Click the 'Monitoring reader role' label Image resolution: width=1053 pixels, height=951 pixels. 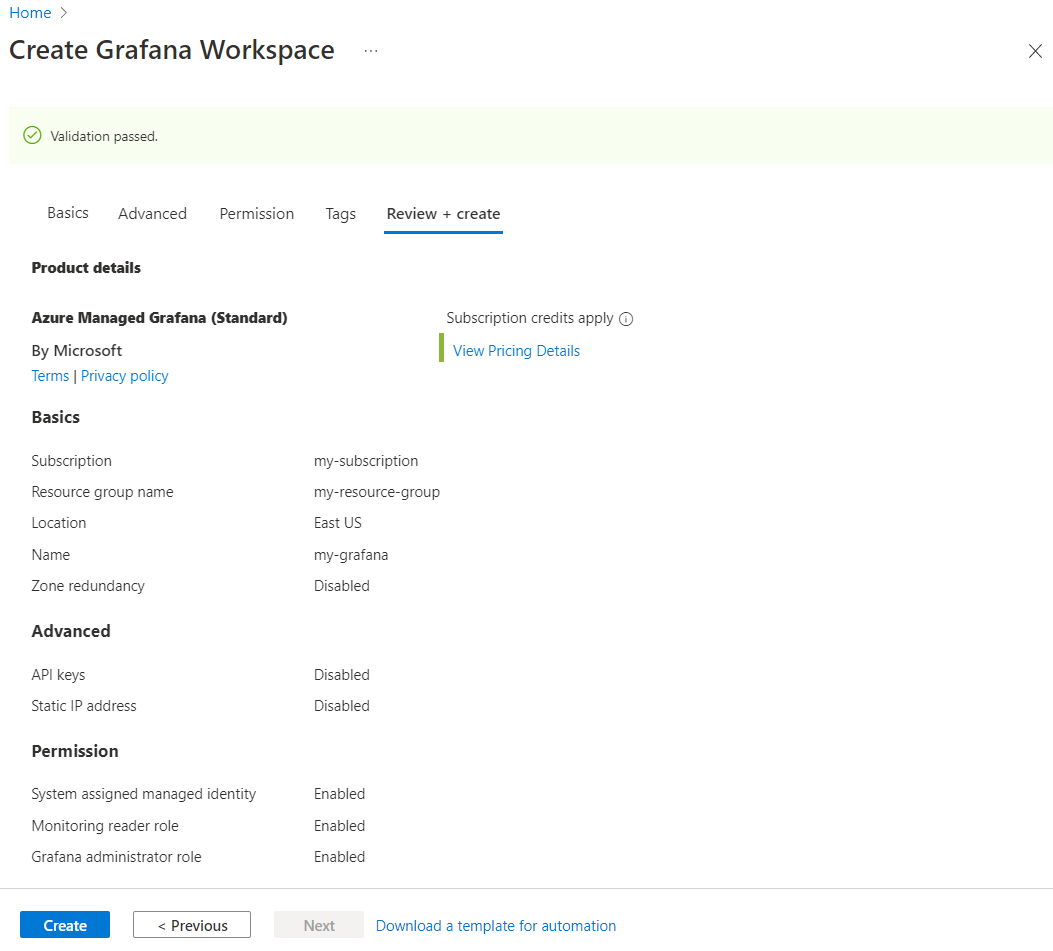tap(105, 826)
